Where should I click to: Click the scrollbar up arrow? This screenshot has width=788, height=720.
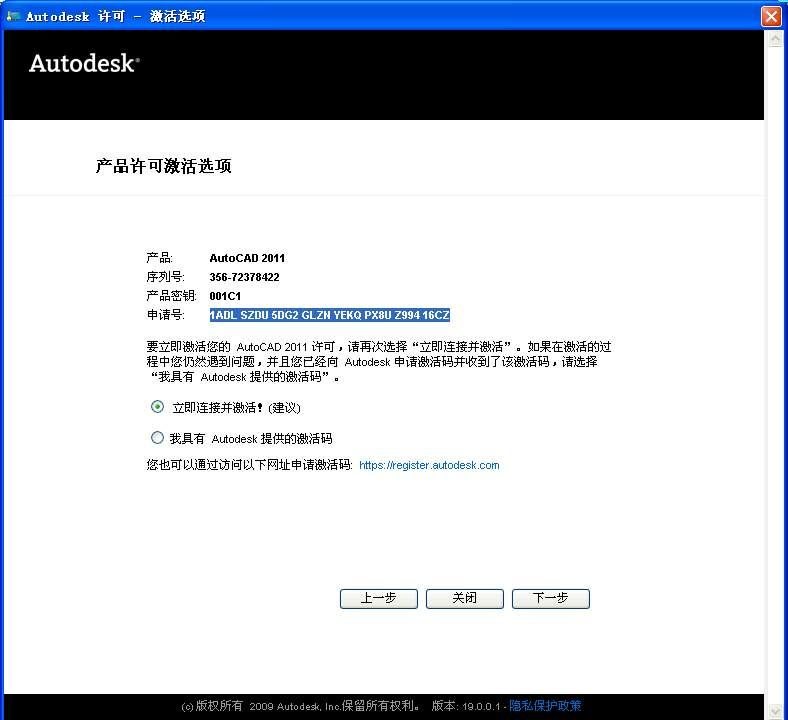click(774, 39)
